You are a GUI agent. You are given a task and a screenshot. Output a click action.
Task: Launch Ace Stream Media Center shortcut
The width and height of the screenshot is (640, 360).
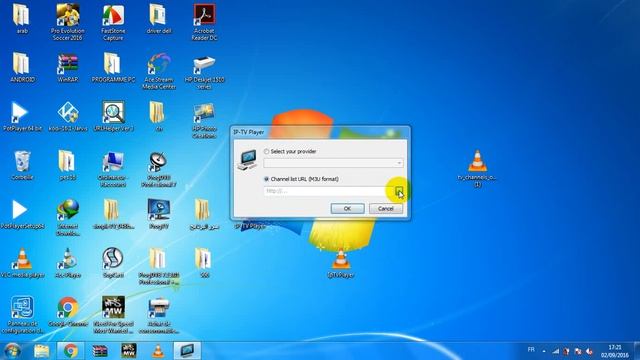(x=159, y=71)
